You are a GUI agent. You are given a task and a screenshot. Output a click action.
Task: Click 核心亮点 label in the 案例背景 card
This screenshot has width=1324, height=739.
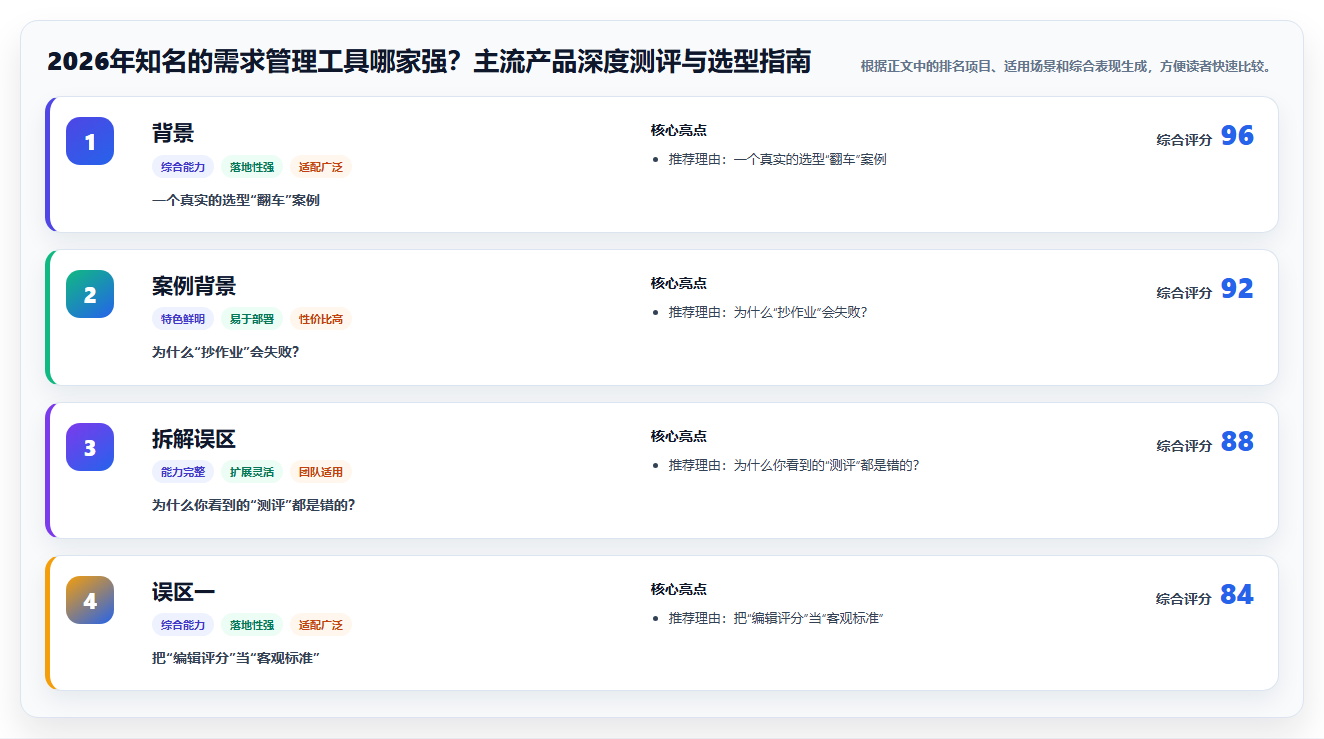pyautogui.click(x=679, y=283)
